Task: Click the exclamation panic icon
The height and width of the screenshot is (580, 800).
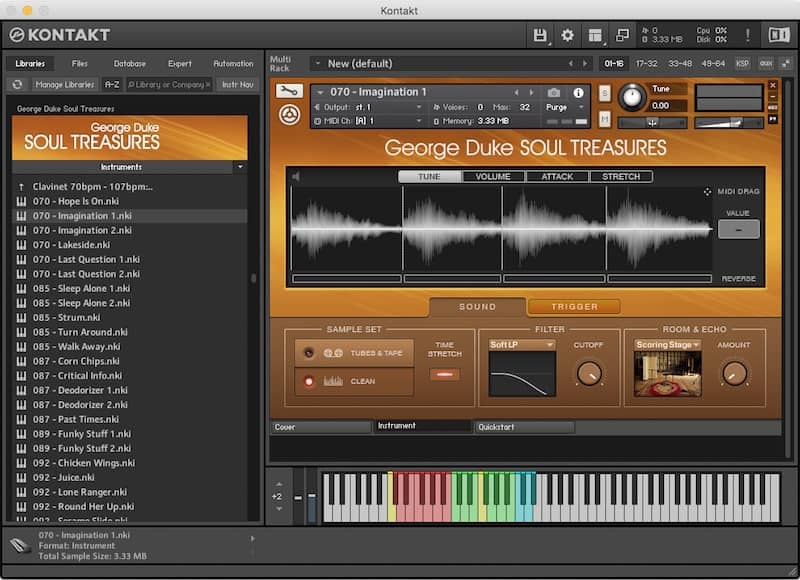Action: pos(747,35)
